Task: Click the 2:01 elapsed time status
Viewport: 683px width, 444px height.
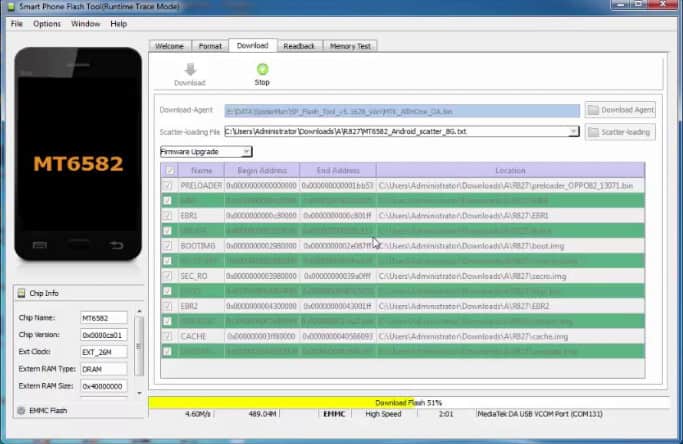Action: 446,414
